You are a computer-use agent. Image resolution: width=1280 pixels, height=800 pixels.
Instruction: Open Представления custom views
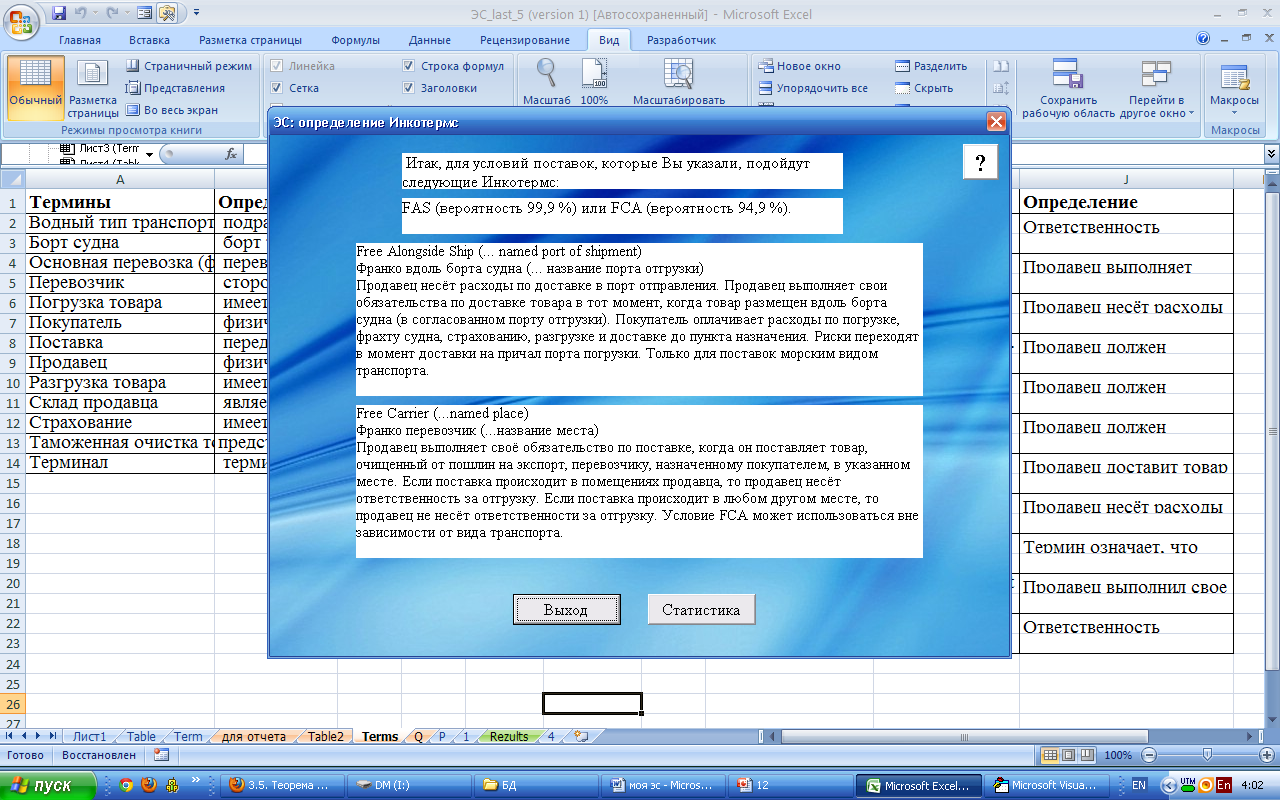175,88
